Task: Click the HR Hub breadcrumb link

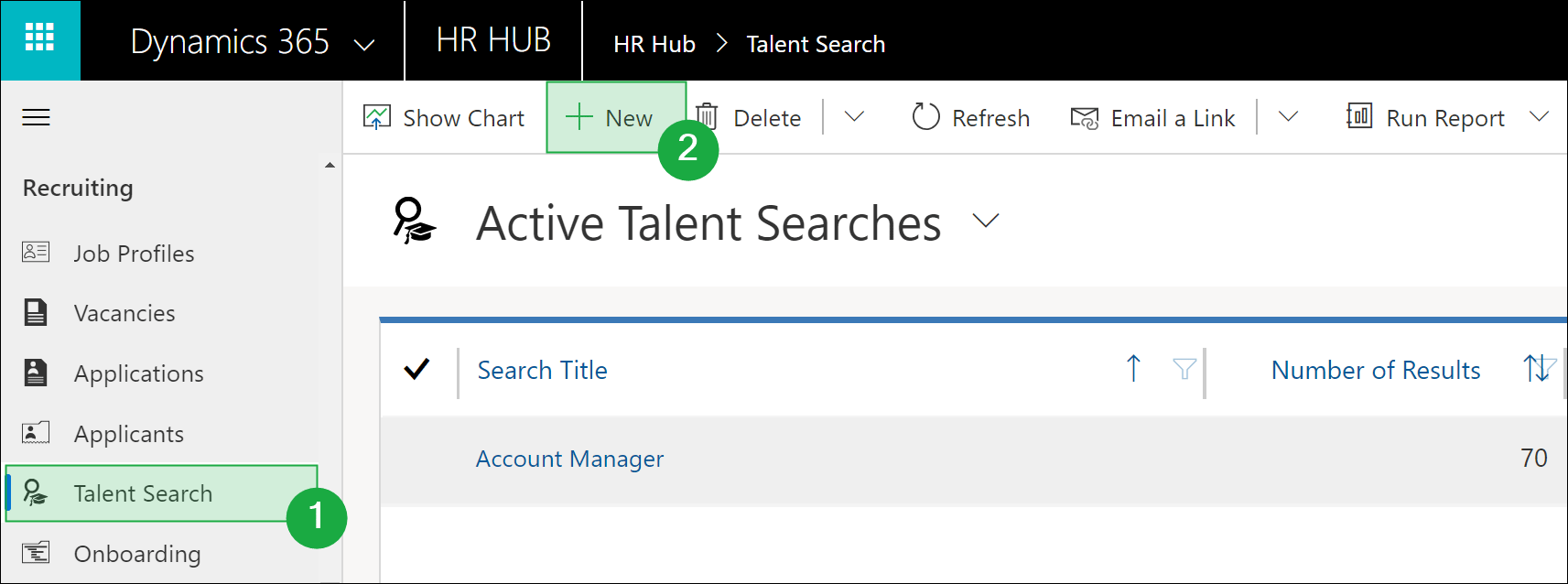Action: click(654, 44)
